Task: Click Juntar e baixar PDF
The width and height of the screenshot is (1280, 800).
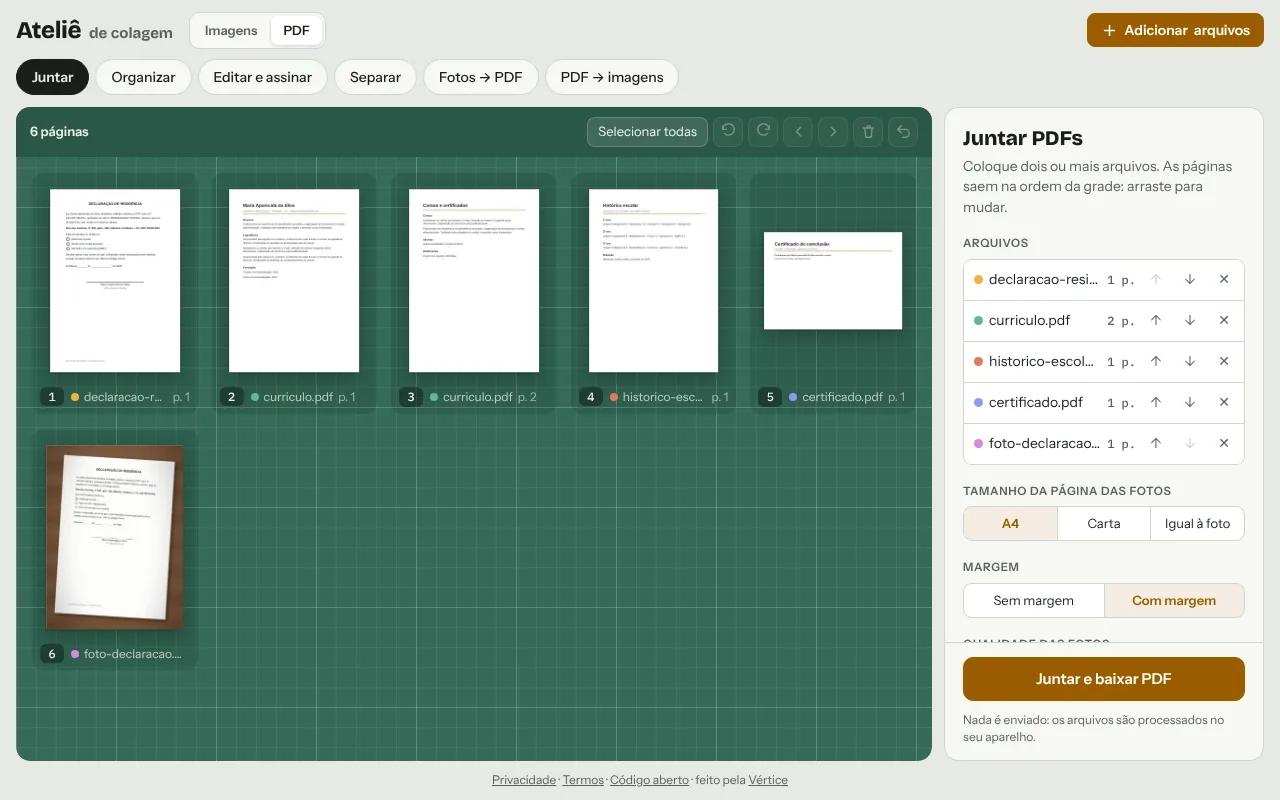Action: (x=1104, y=679)
